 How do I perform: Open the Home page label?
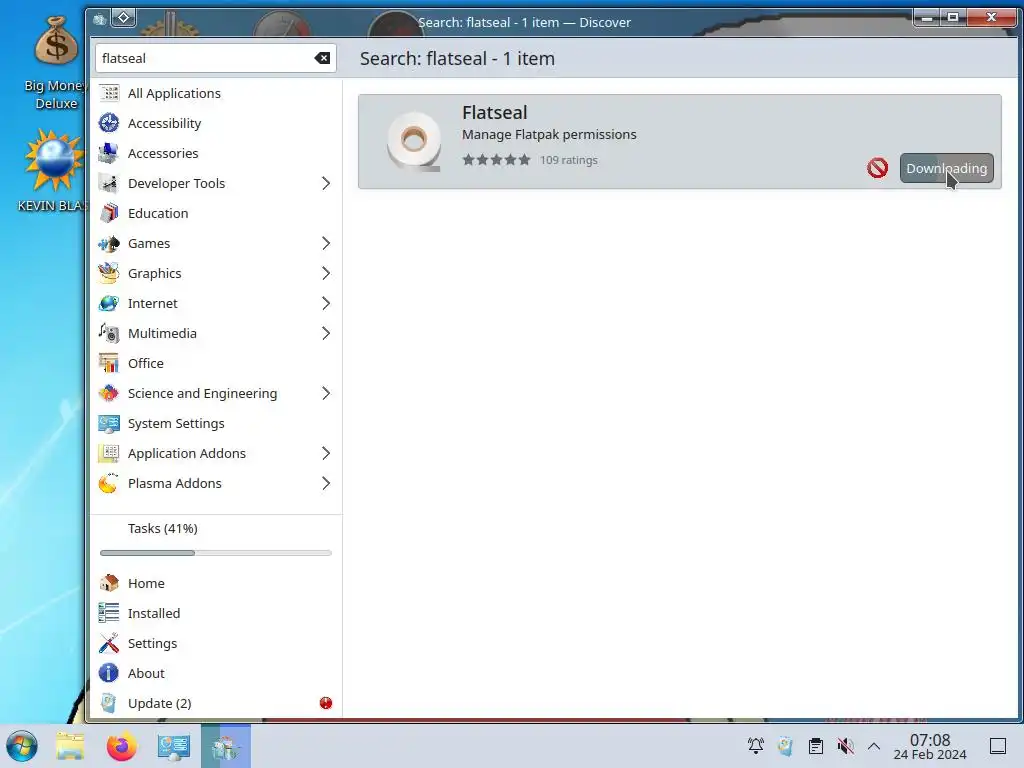pos(146,583)
